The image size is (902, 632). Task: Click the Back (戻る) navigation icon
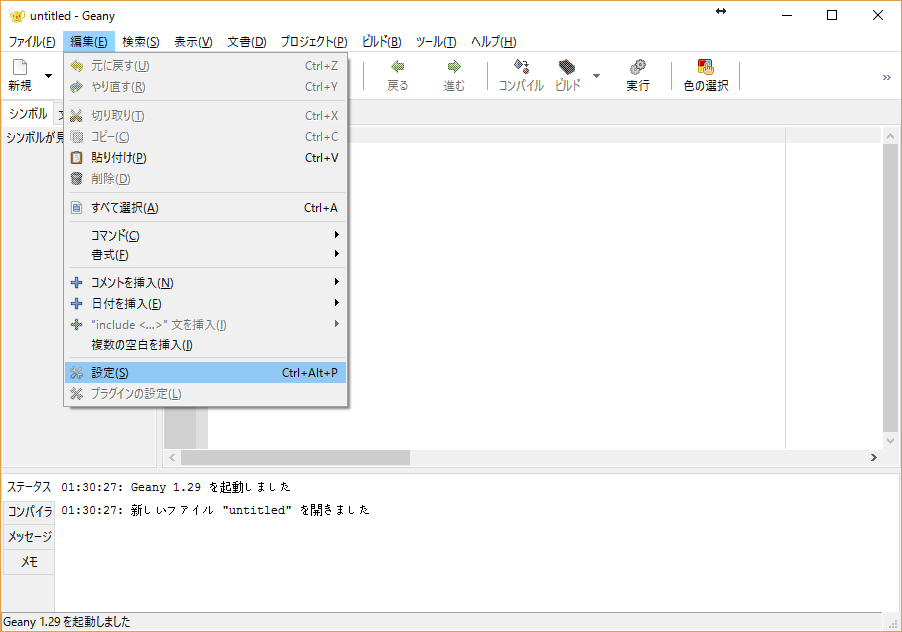[x=398, y=67]
